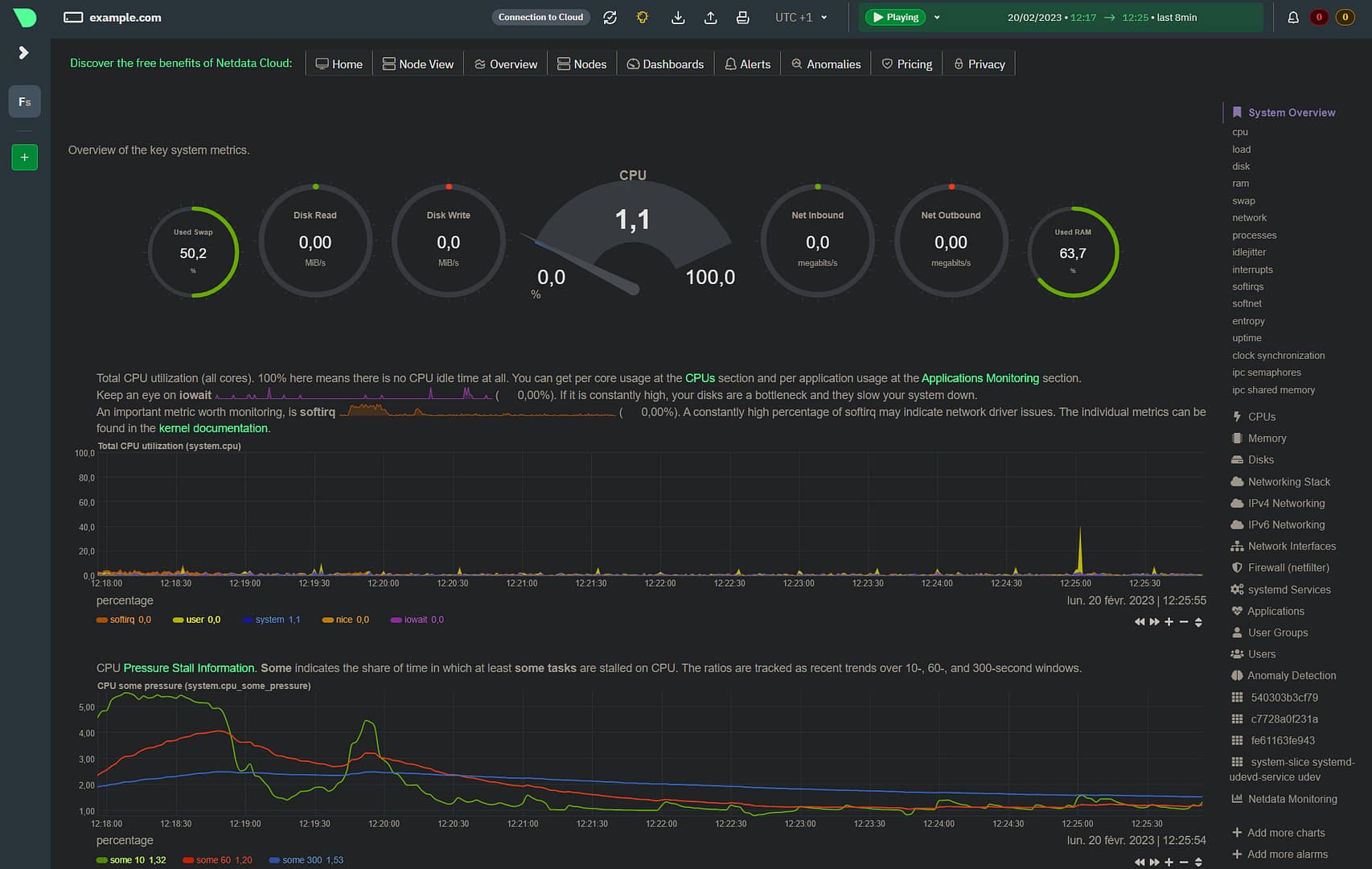Click the blue 'some 300' legend swatch
Screen dimensions: 1372x869
274,860
